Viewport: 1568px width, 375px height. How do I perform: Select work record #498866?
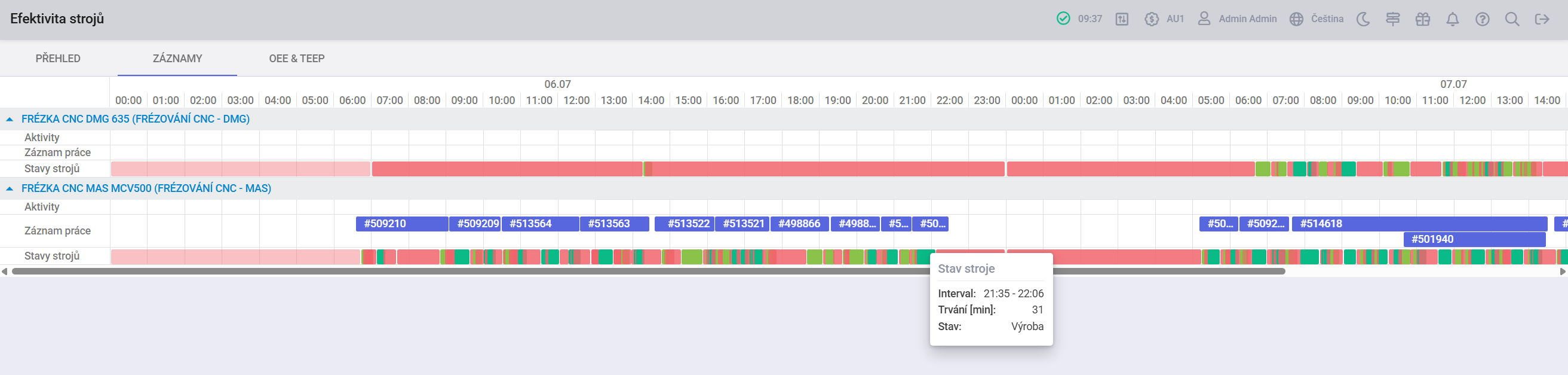point(800,224)
